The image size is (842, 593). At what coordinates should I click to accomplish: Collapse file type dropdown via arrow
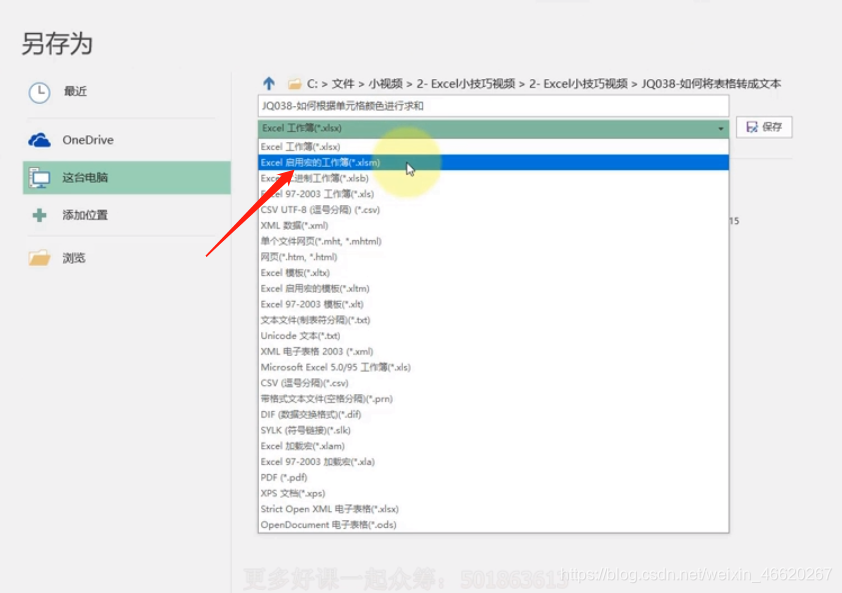point(721,129)
